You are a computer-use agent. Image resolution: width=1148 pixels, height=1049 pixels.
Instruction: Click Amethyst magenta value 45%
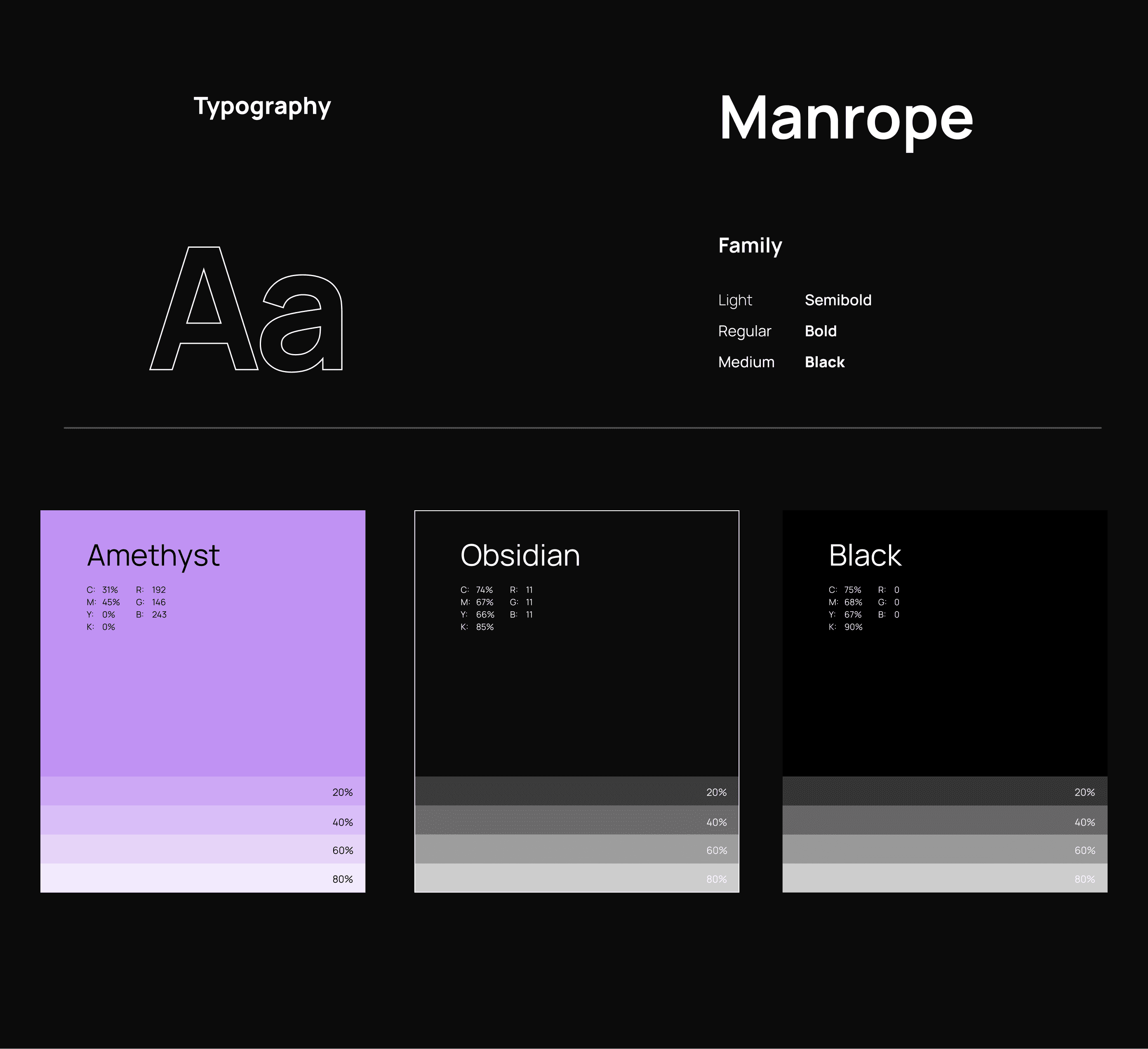pos(111,602)
